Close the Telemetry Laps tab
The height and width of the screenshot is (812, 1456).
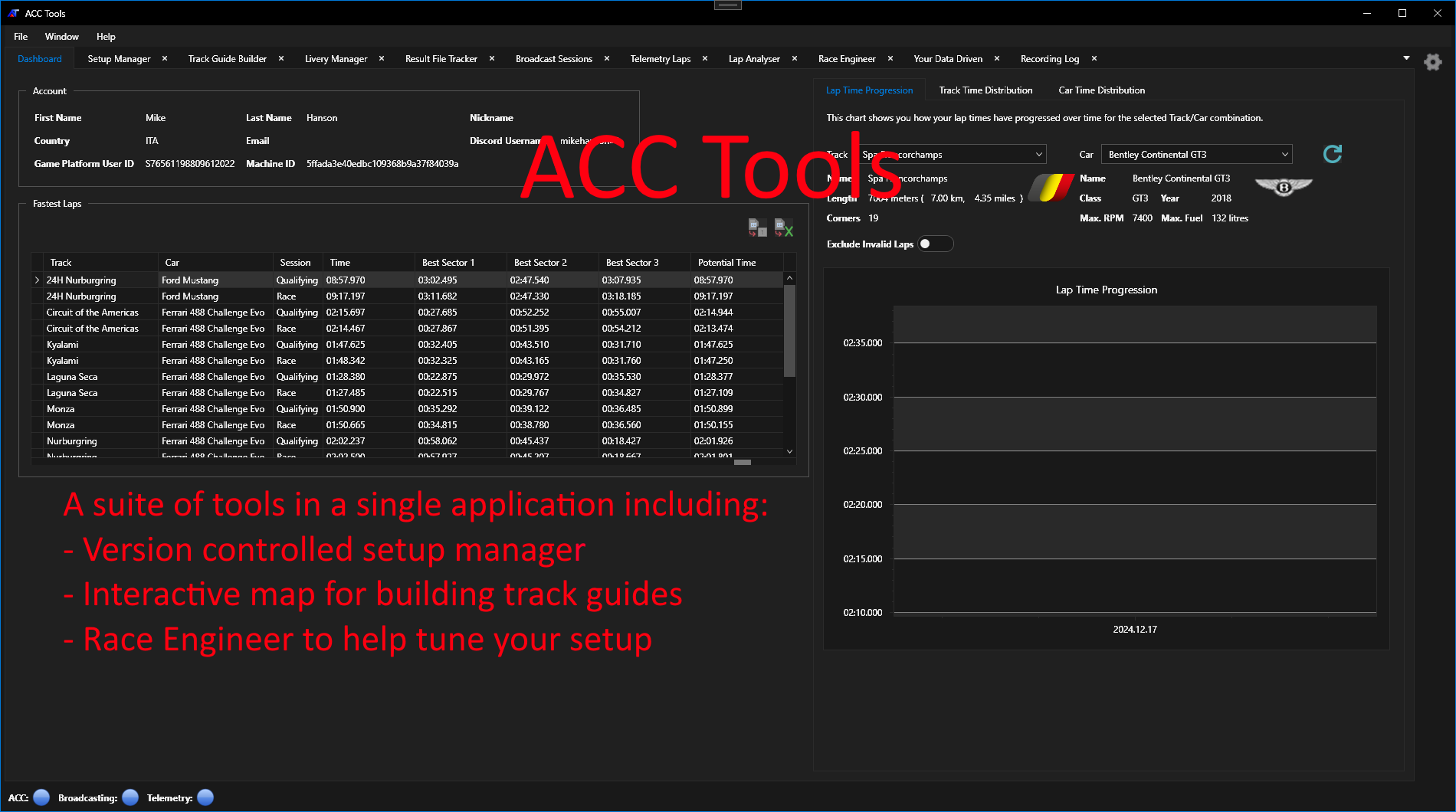[705, 58]
